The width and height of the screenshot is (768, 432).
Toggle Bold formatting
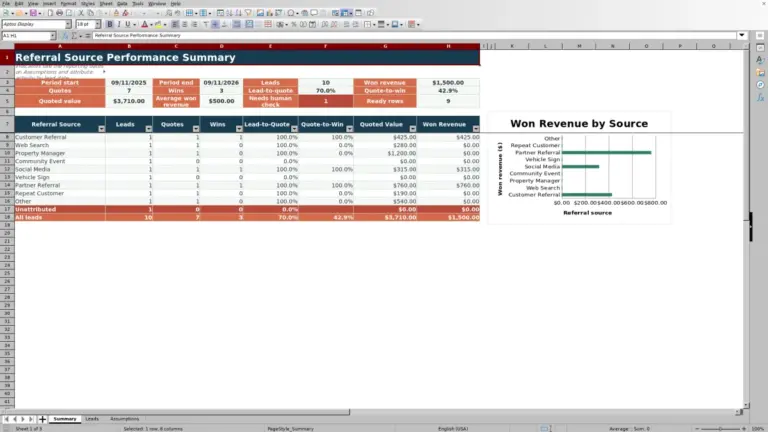tap(109, 24)
